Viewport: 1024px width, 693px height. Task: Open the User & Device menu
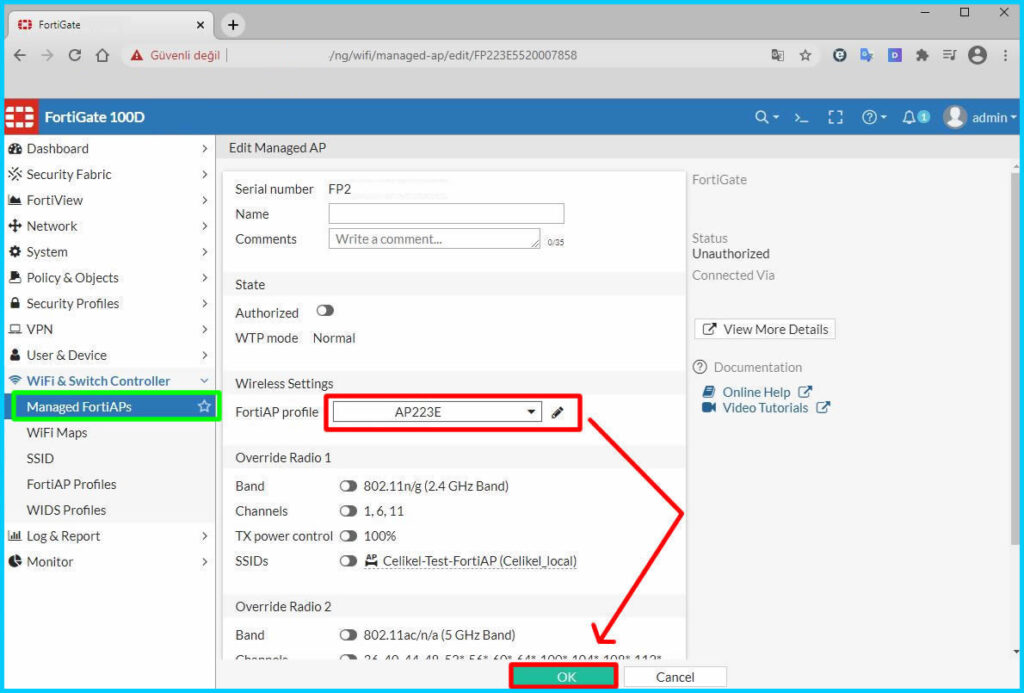point(108,355)
